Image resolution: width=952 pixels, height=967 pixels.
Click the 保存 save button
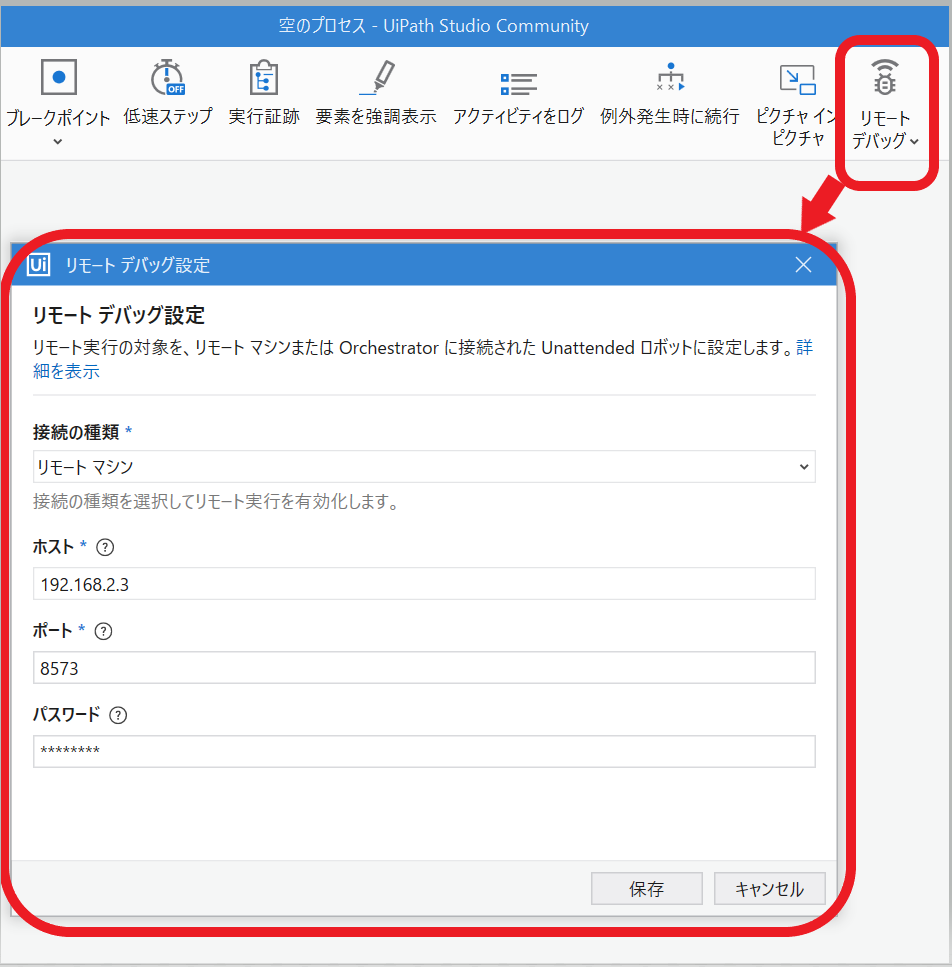coord(647,889)
